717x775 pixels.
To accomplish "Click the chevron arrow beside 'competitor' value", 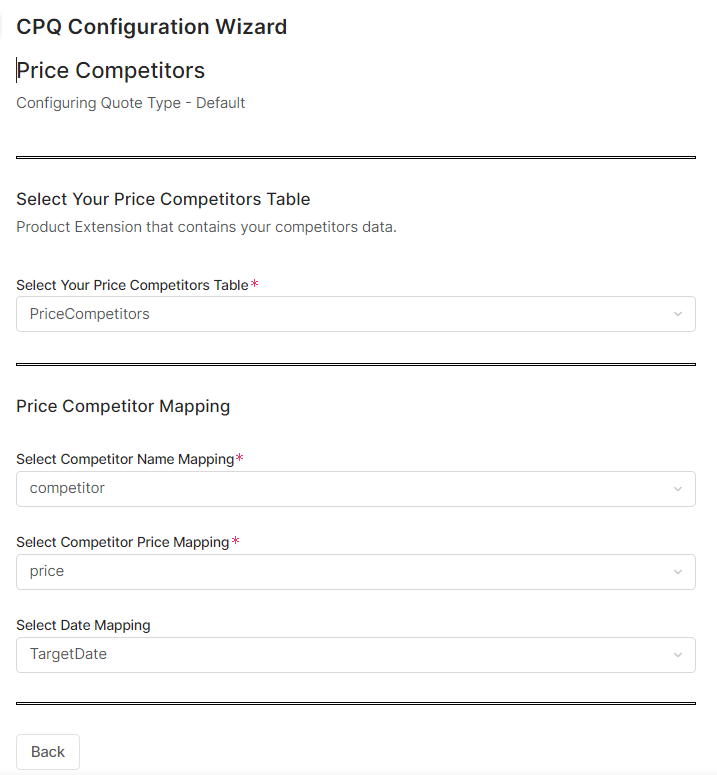I will pos(677,489).
